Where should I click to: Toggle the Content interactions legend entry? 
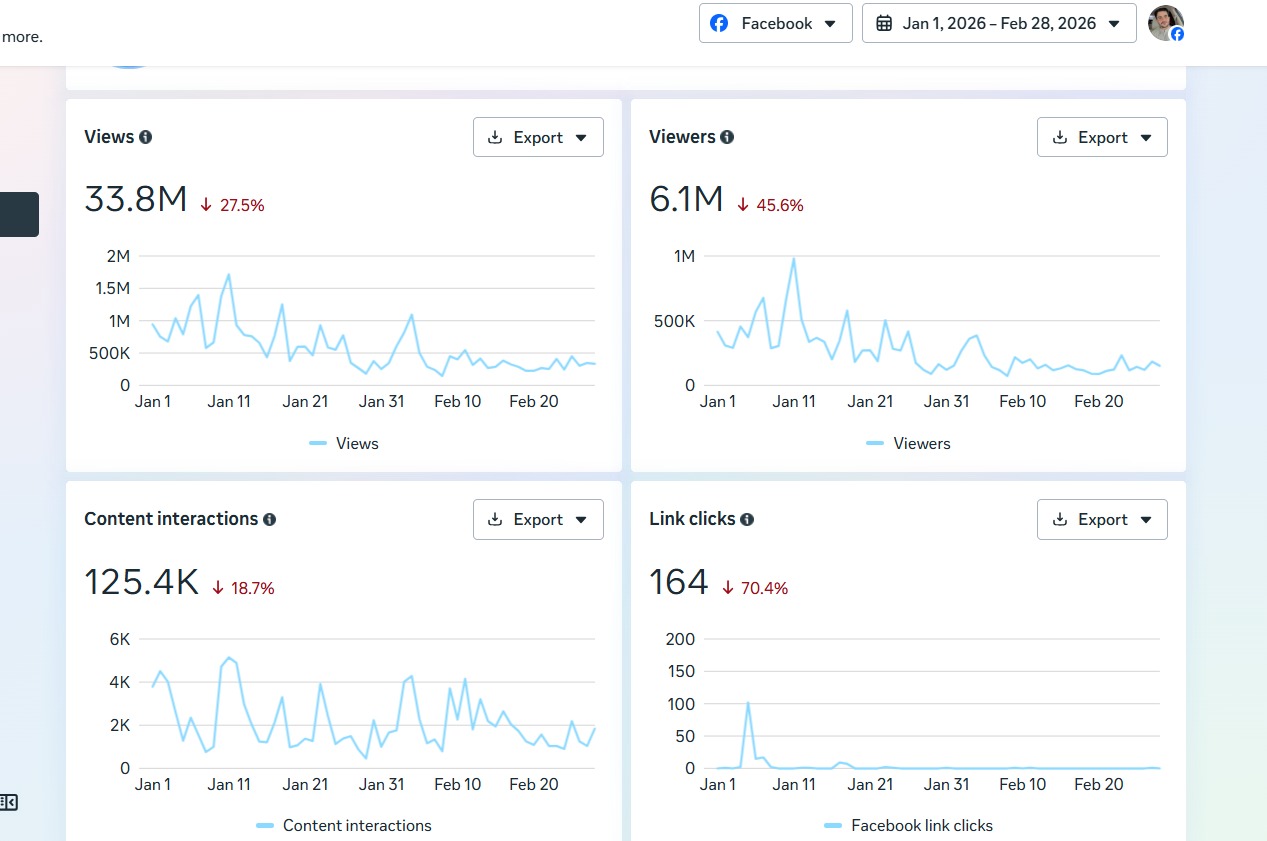click(x=344, y=825)
